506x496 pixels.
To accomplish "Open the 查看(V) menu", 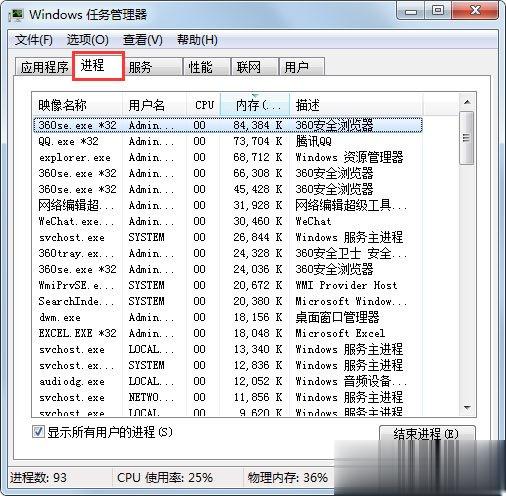I will pos(143,40).
